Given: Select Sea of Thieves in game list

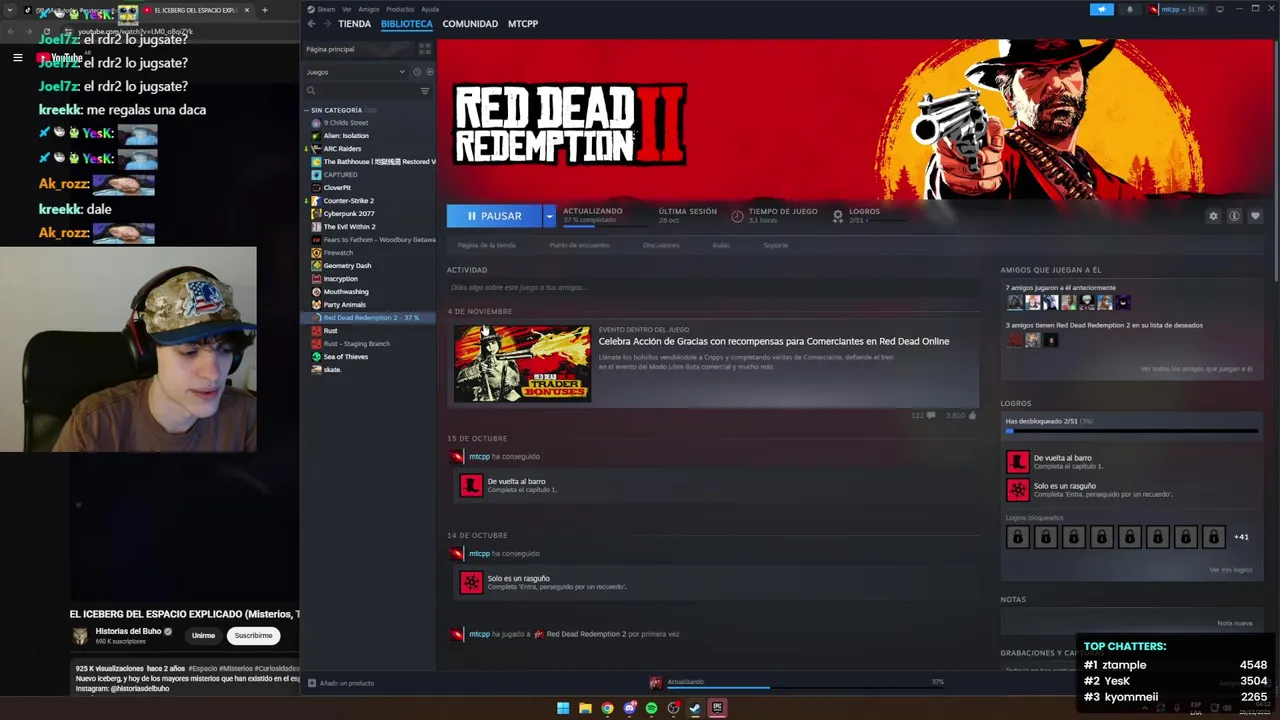Looking at the screenshot, I should click(345, 356).
